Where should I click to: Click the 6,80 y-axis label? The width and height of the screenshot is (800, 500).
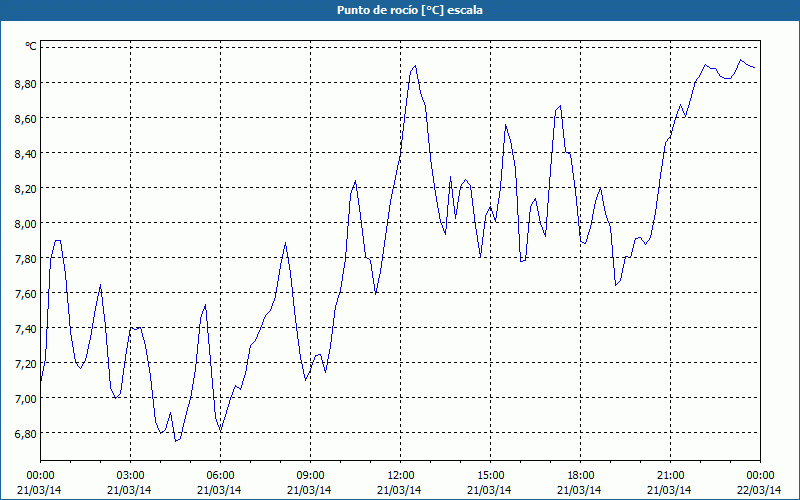coord(26,433)
